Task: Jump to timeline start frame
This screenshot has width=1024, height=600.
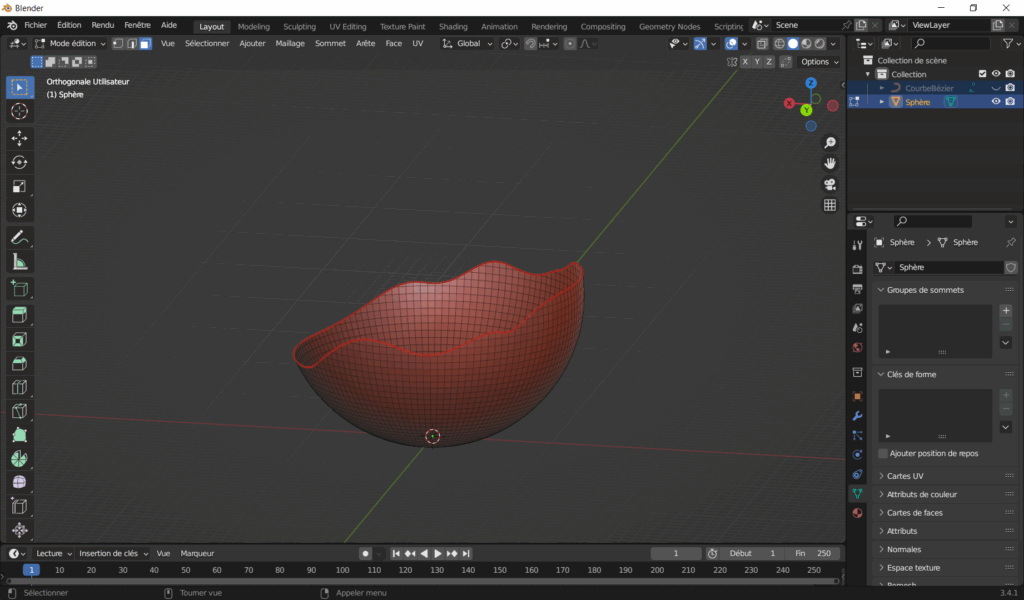Action: click(396, 553)
